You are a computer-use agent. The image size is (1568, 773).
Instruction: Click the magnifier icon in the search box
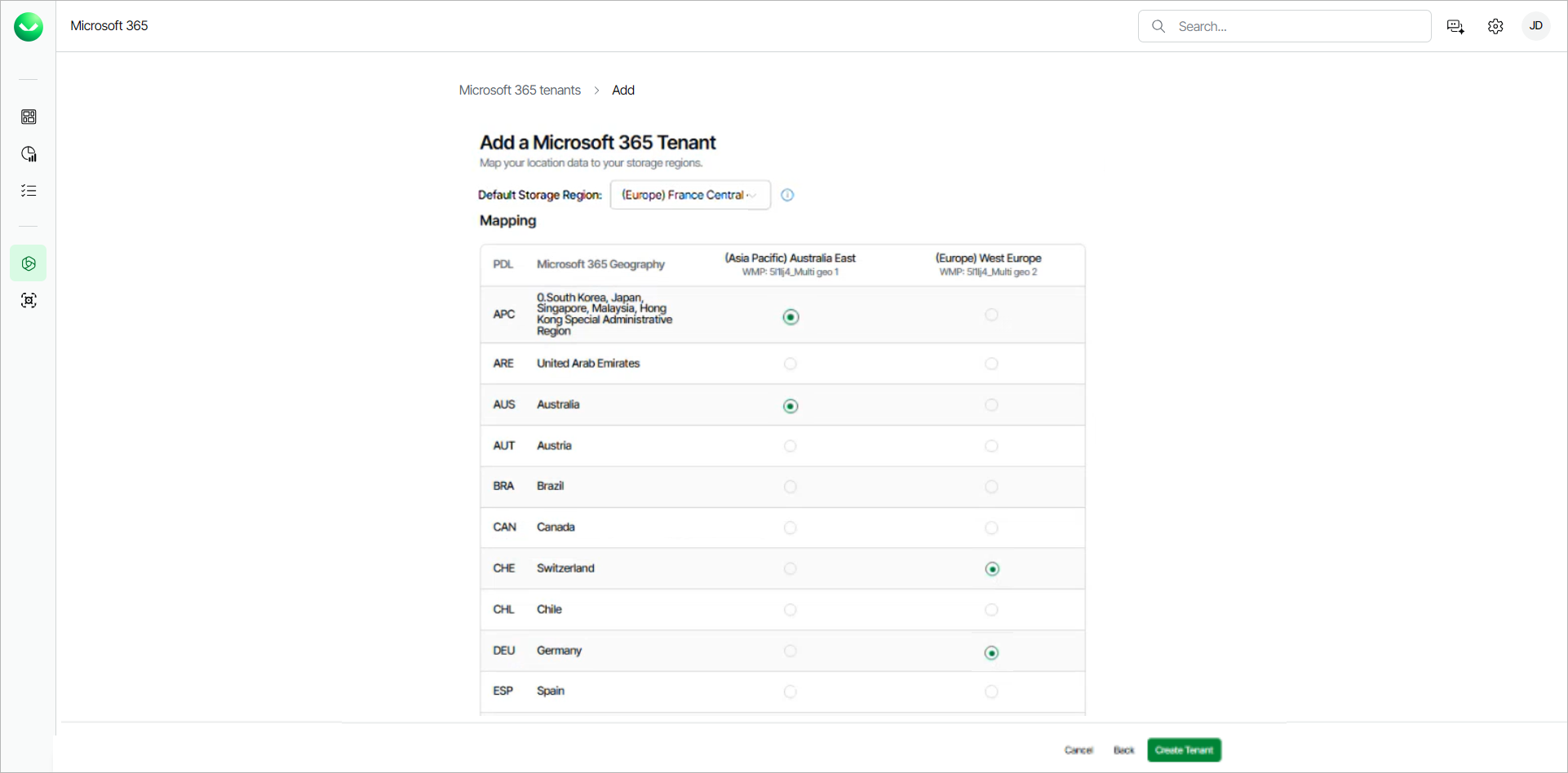click(1158, 26)
